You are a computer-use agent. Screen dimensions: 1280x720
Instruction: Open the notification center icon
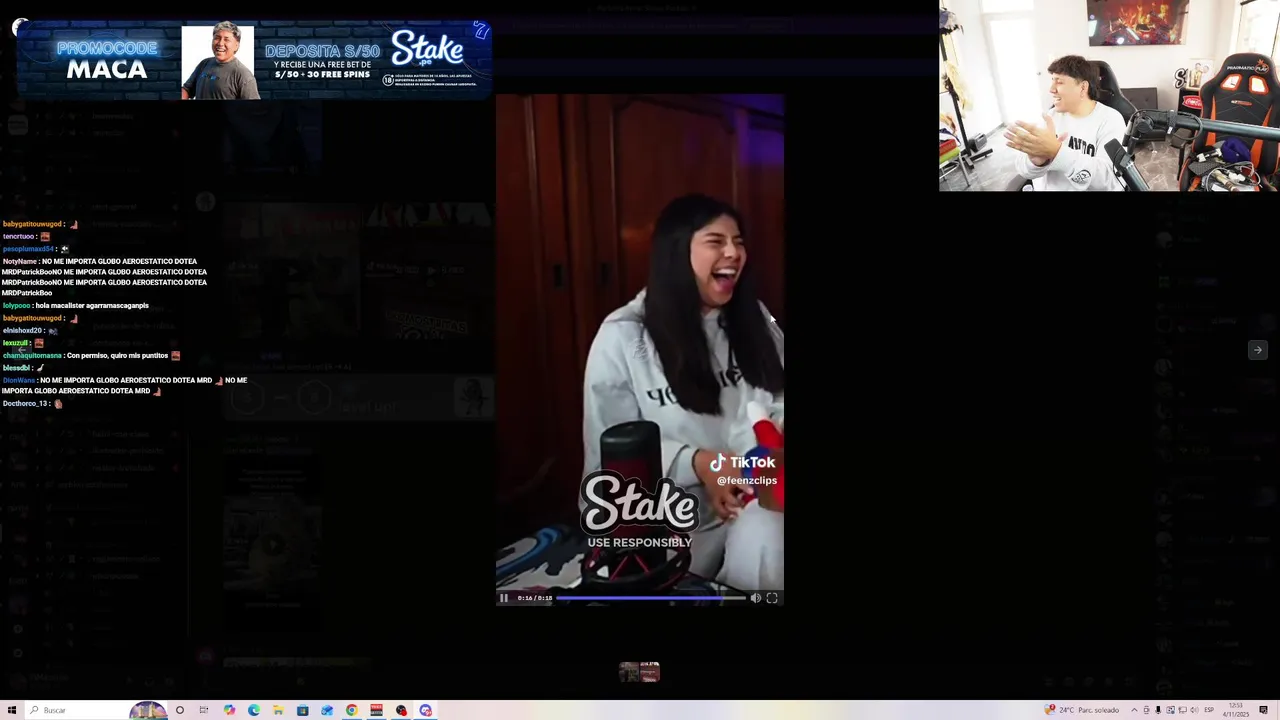coord(1264,710)
